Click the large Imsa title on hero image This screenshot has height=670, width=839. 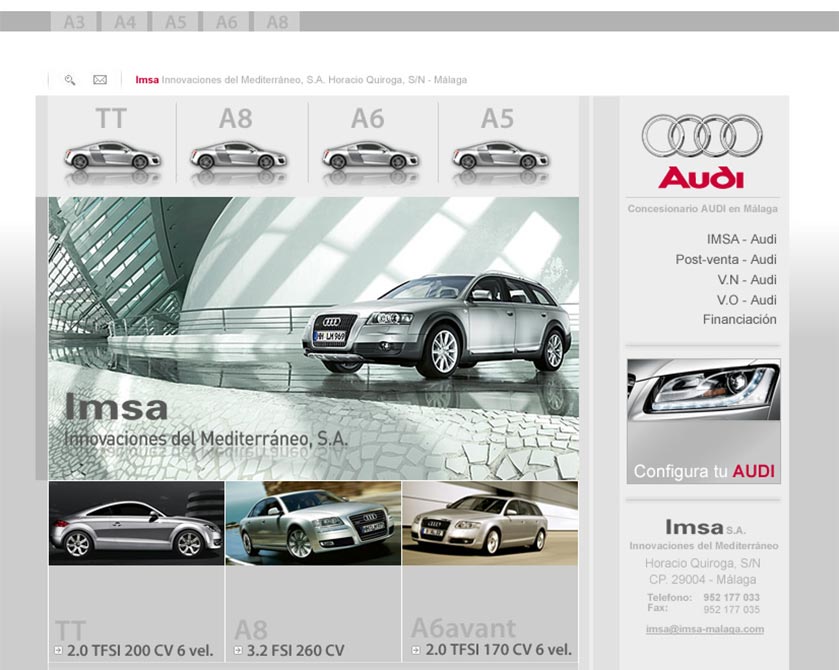coord(116,407)
